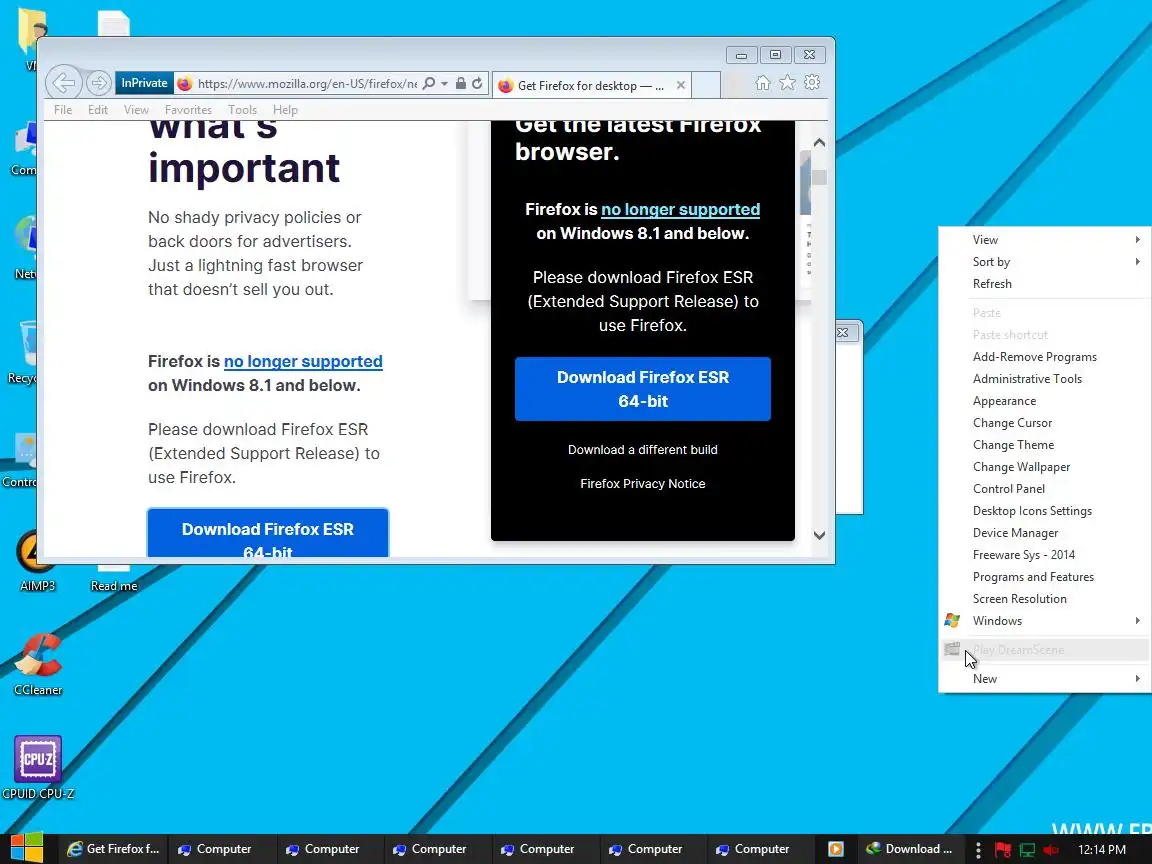Open Control Panel from the context menu

point(1045,489)
